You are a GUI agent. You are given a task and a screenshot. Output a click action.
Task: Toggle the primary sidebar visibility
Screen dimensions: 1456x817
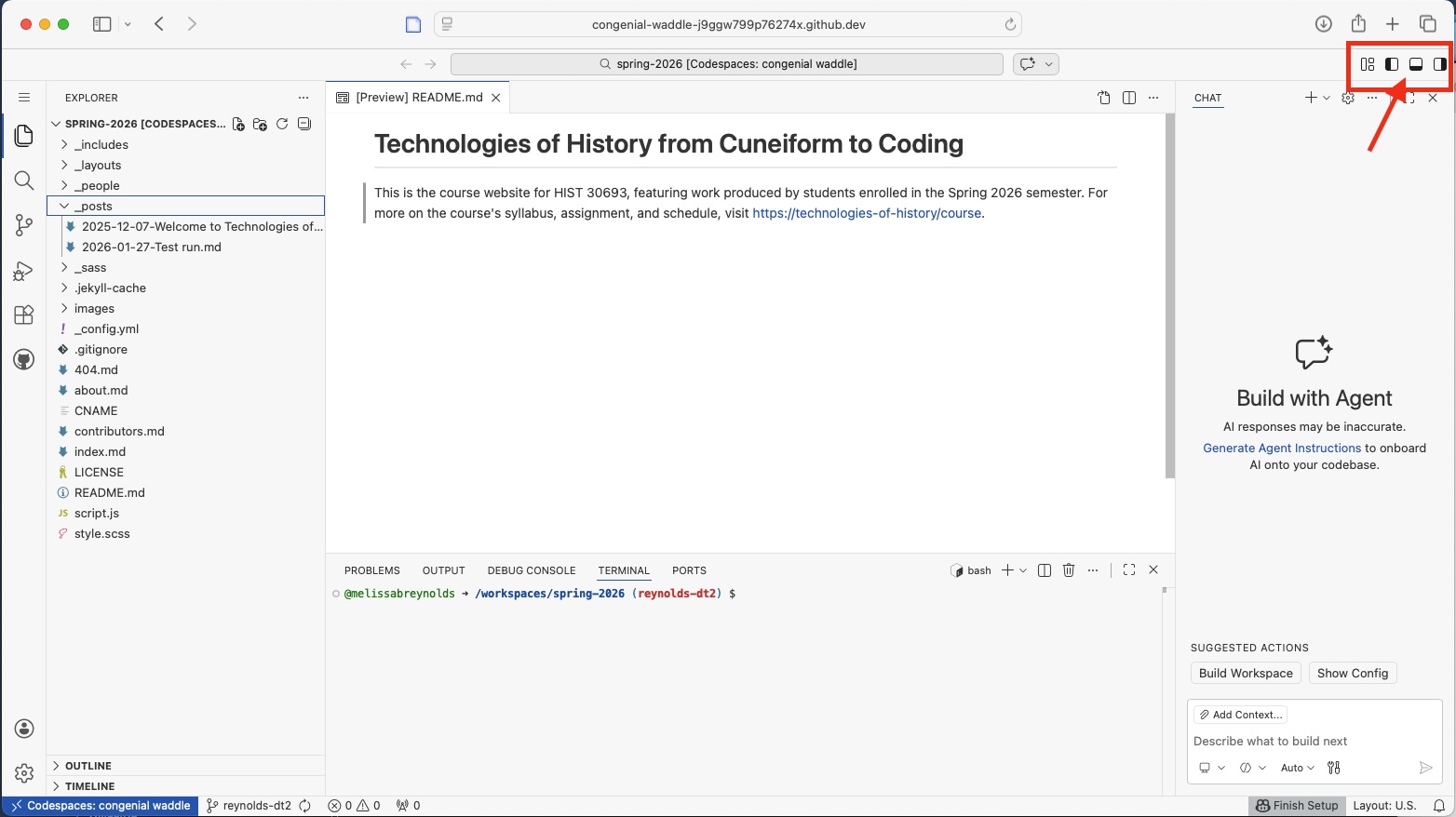(x=1391, y=63)
